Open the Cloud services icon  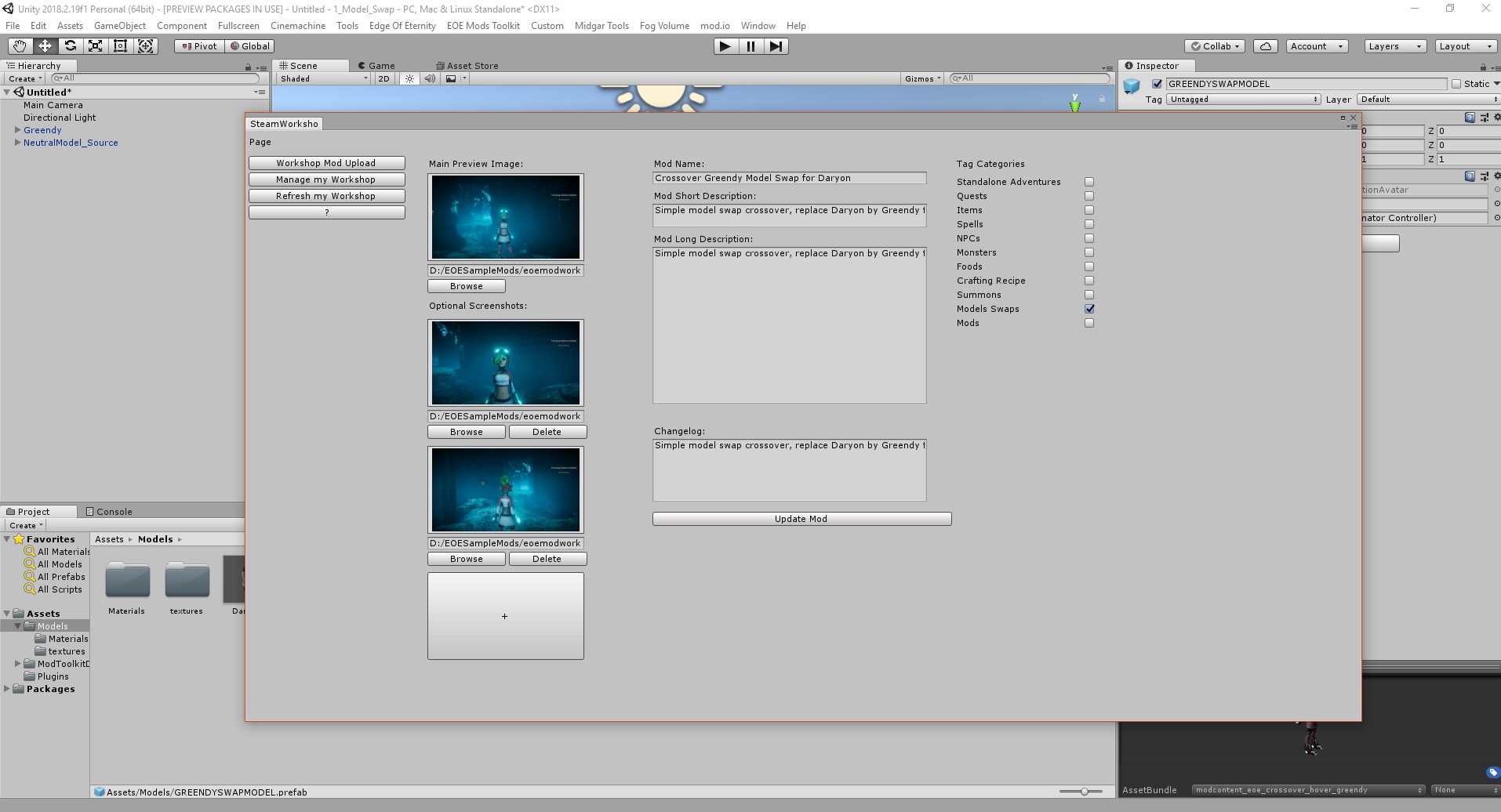1266,46
